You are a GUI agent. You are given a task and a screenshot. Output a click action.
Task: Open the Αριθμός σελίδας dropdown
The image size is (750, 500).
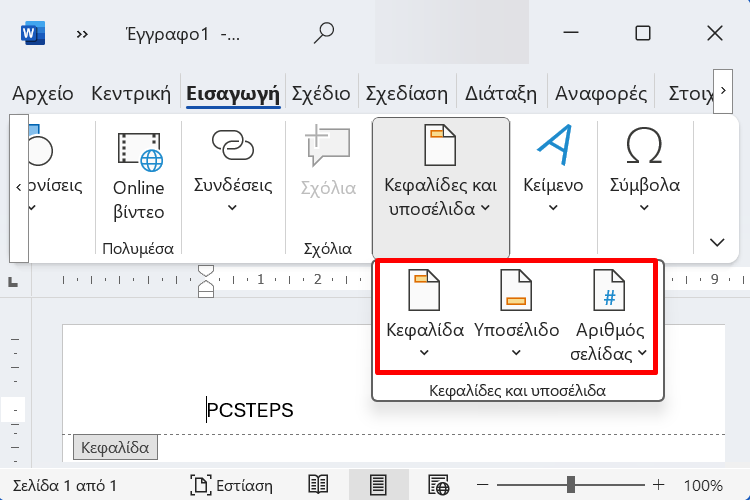click(609, 316)
